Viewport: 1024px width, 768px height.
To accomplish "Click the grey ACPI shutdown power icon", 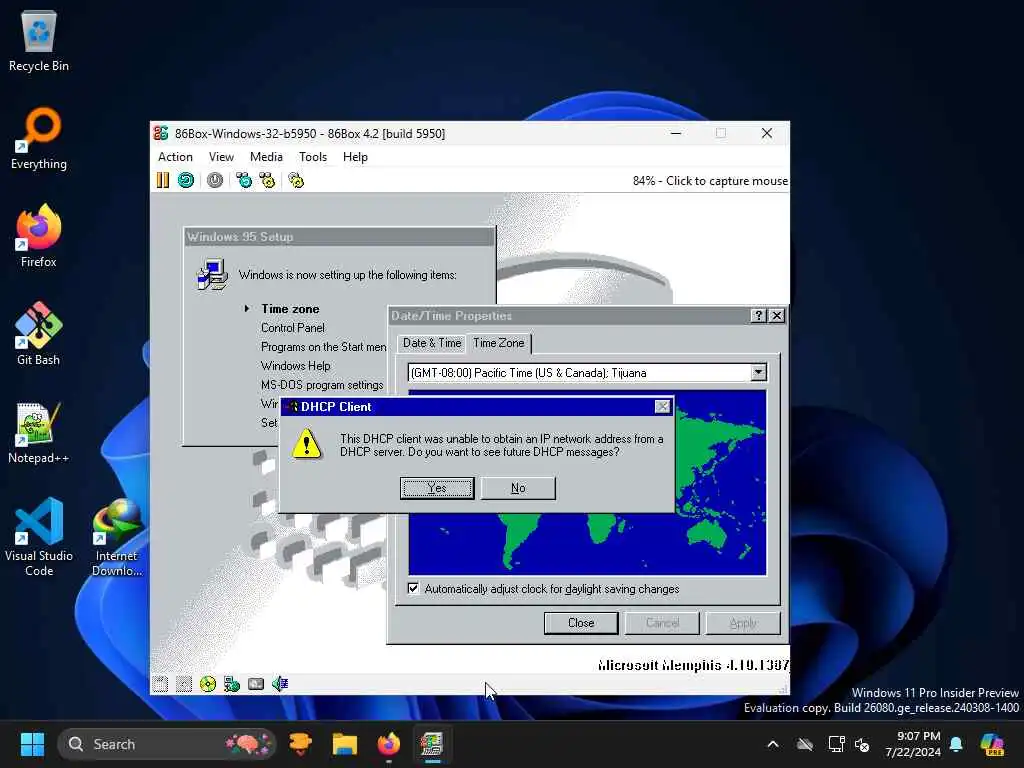I will [x=215, y=180].
